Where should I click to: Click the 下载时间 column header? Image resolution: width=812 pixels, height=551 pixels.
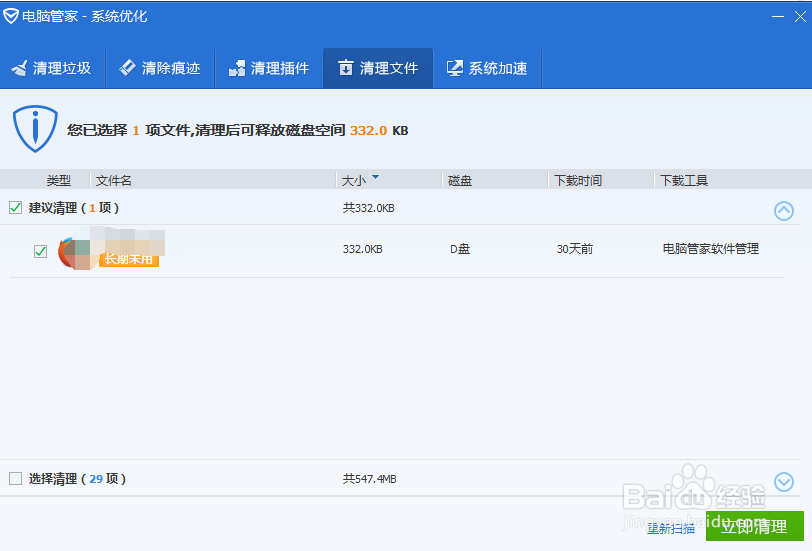pos(578,180)
